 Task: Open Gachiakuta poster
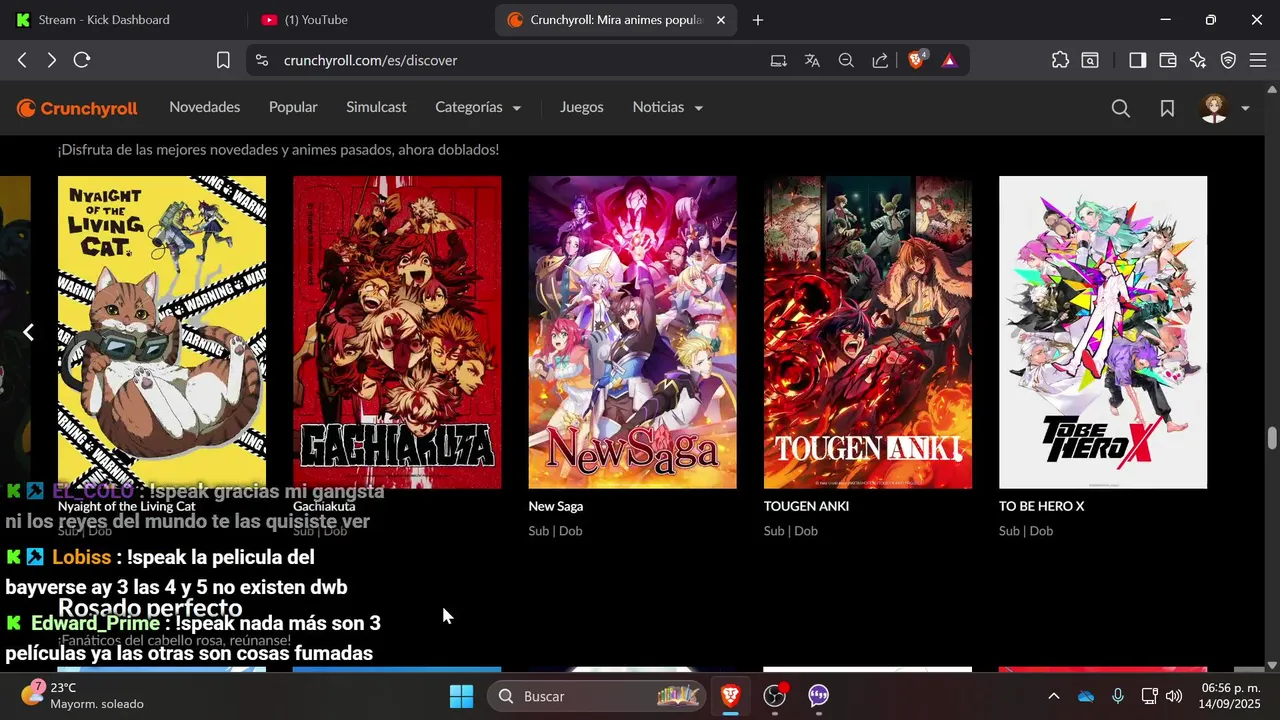397,332
